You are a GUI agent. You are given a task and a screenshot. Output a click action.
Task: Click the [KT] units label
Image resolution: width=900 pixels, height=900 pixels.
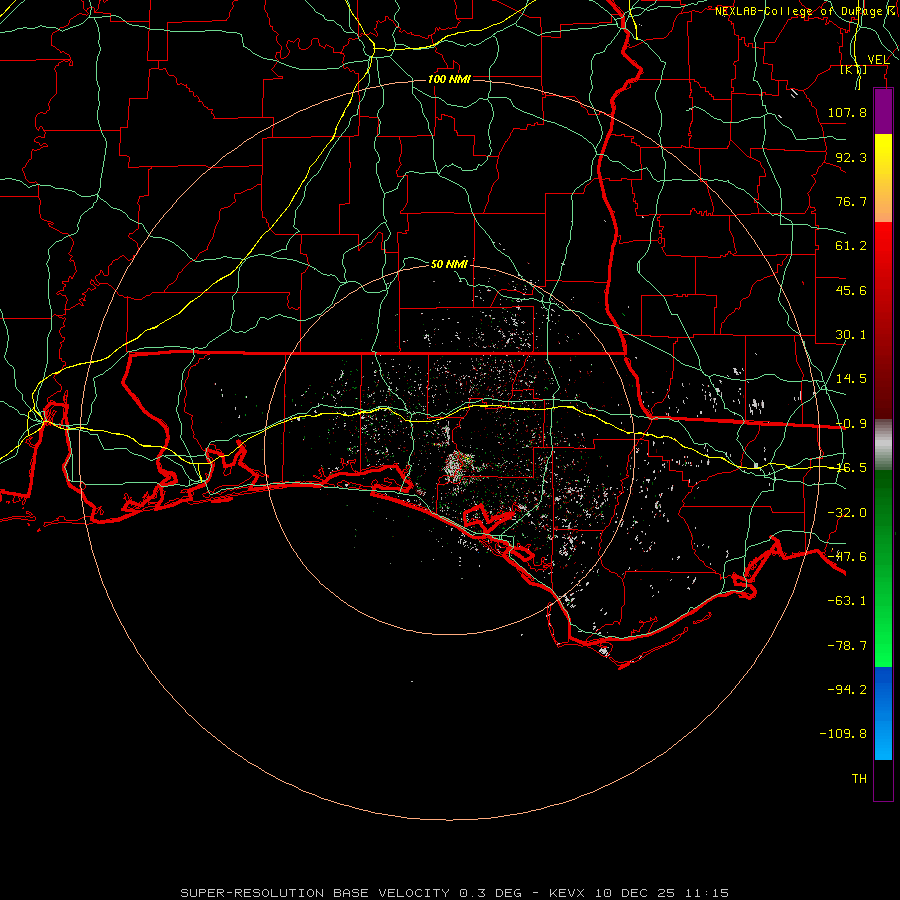coord(854,69)
